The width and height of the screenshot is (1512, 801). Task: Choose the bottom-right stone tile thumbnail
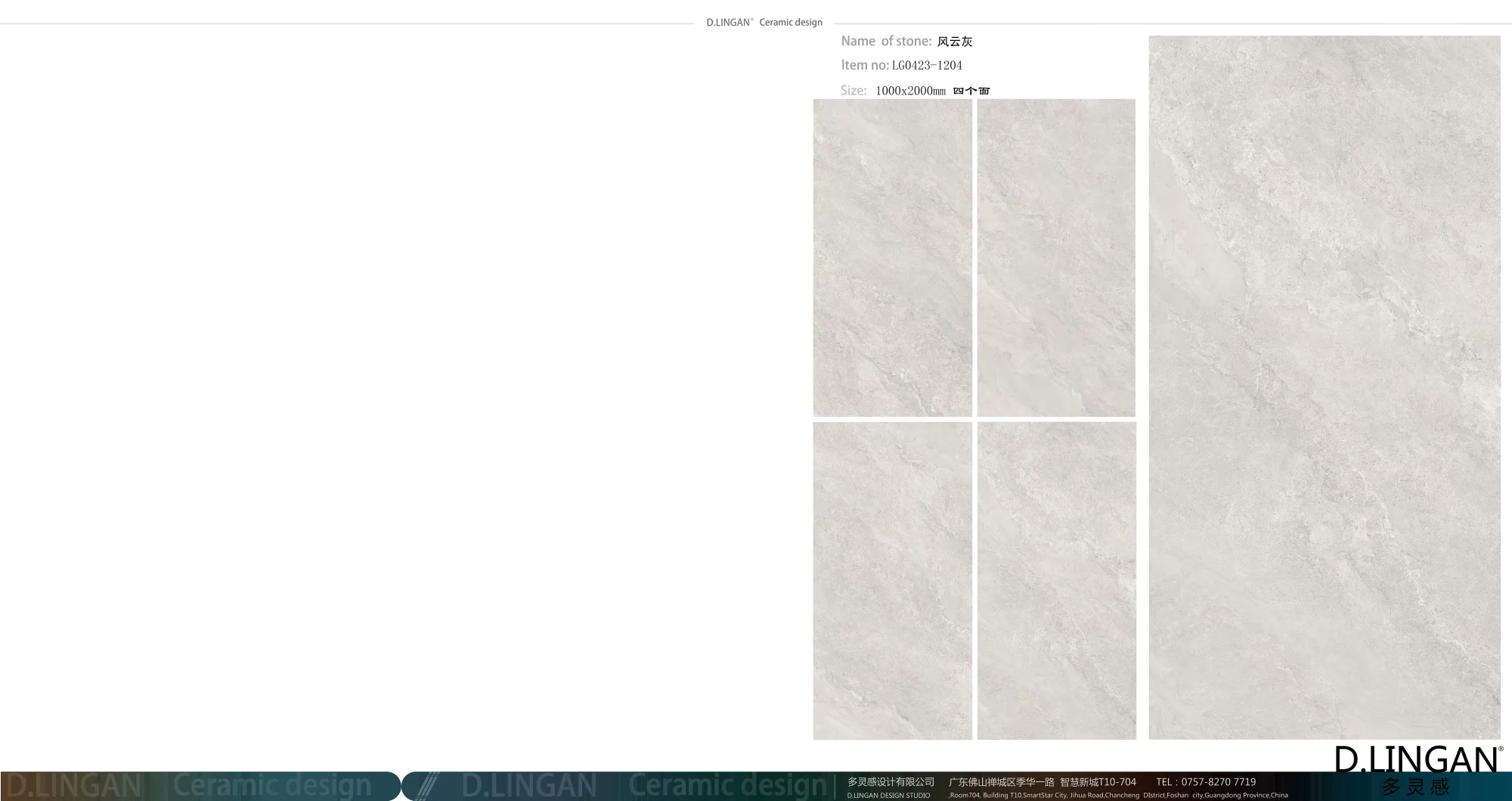[x=1056, y=580]
